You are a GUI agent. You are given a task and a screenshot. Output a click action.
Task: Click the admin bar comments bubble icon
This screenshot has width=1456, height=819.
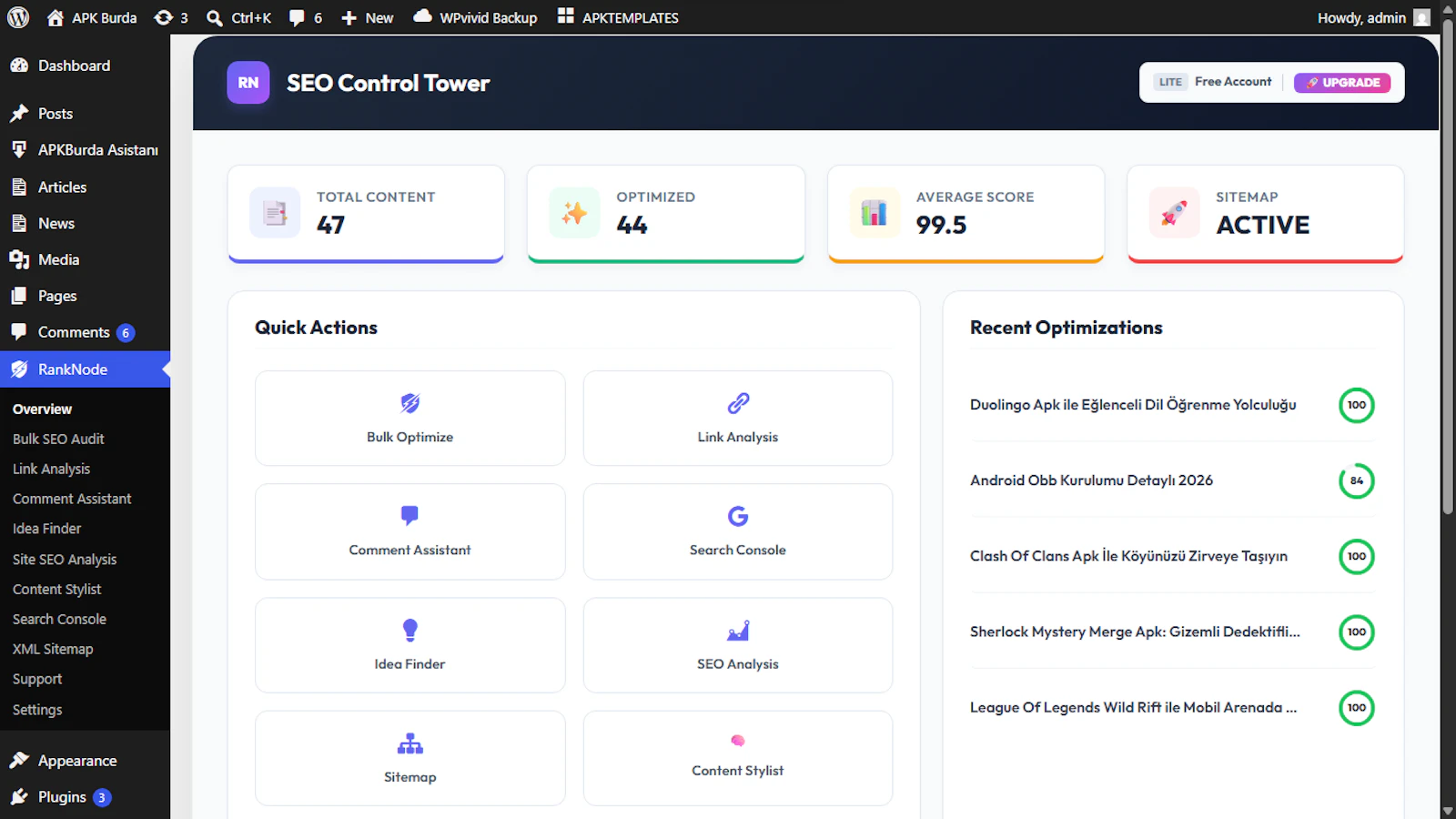tap(297, 18)
